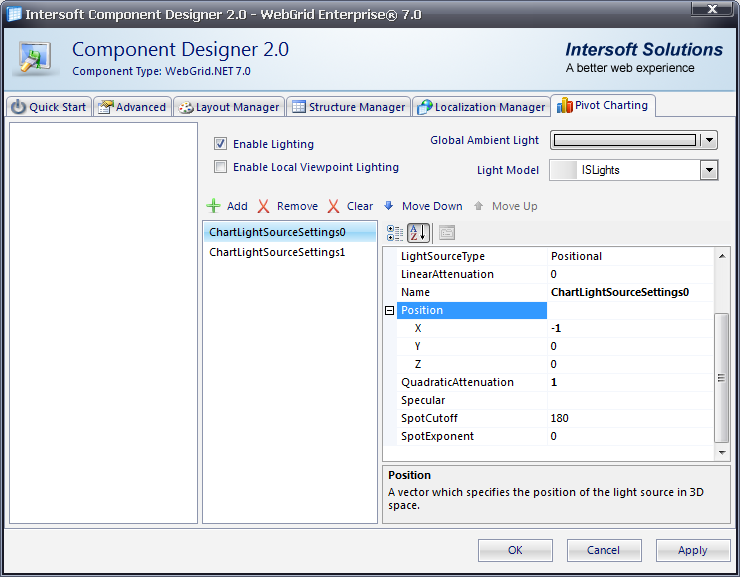Open the Light Model dropdown
This screenshot has height=577, width=740.
tap(709, 170)
